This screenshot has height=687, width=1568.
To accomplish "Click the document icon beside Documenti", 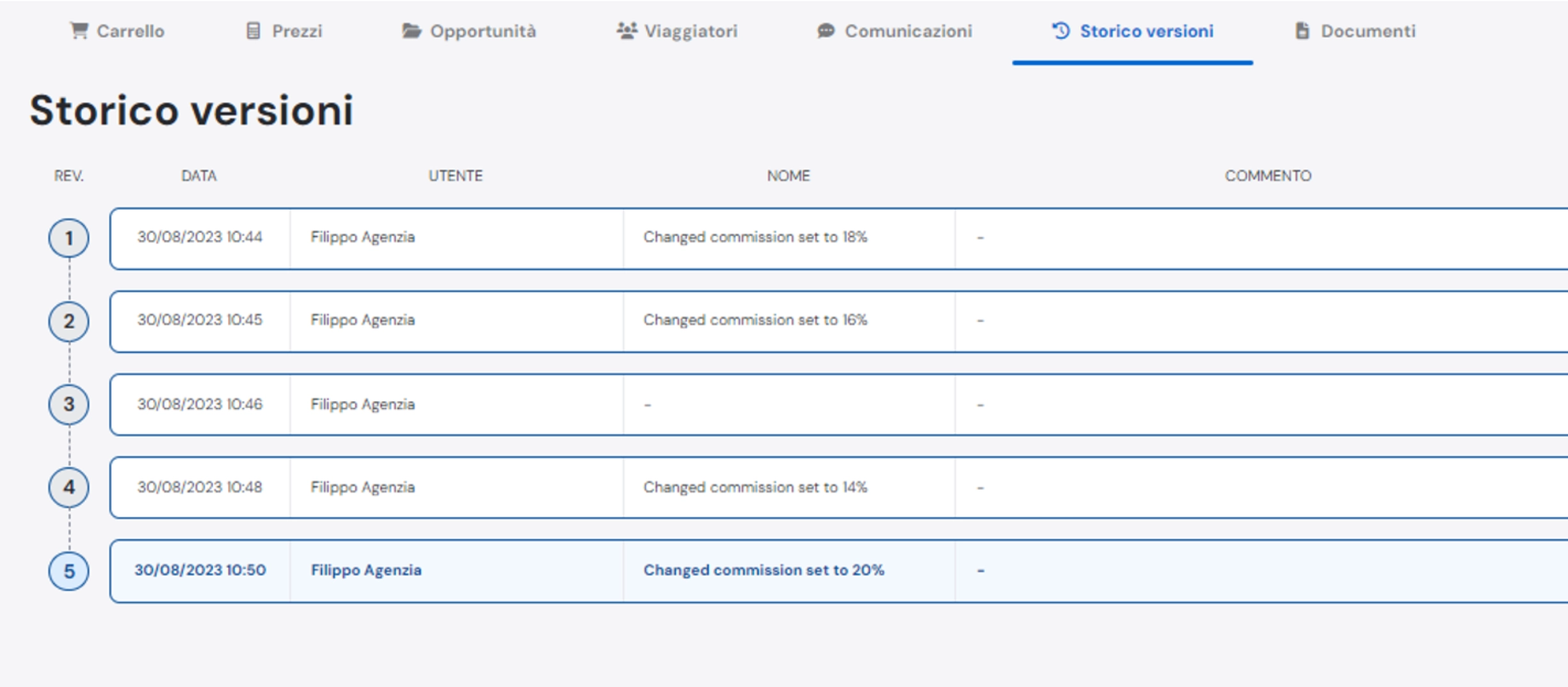I will click(1302, 31).
